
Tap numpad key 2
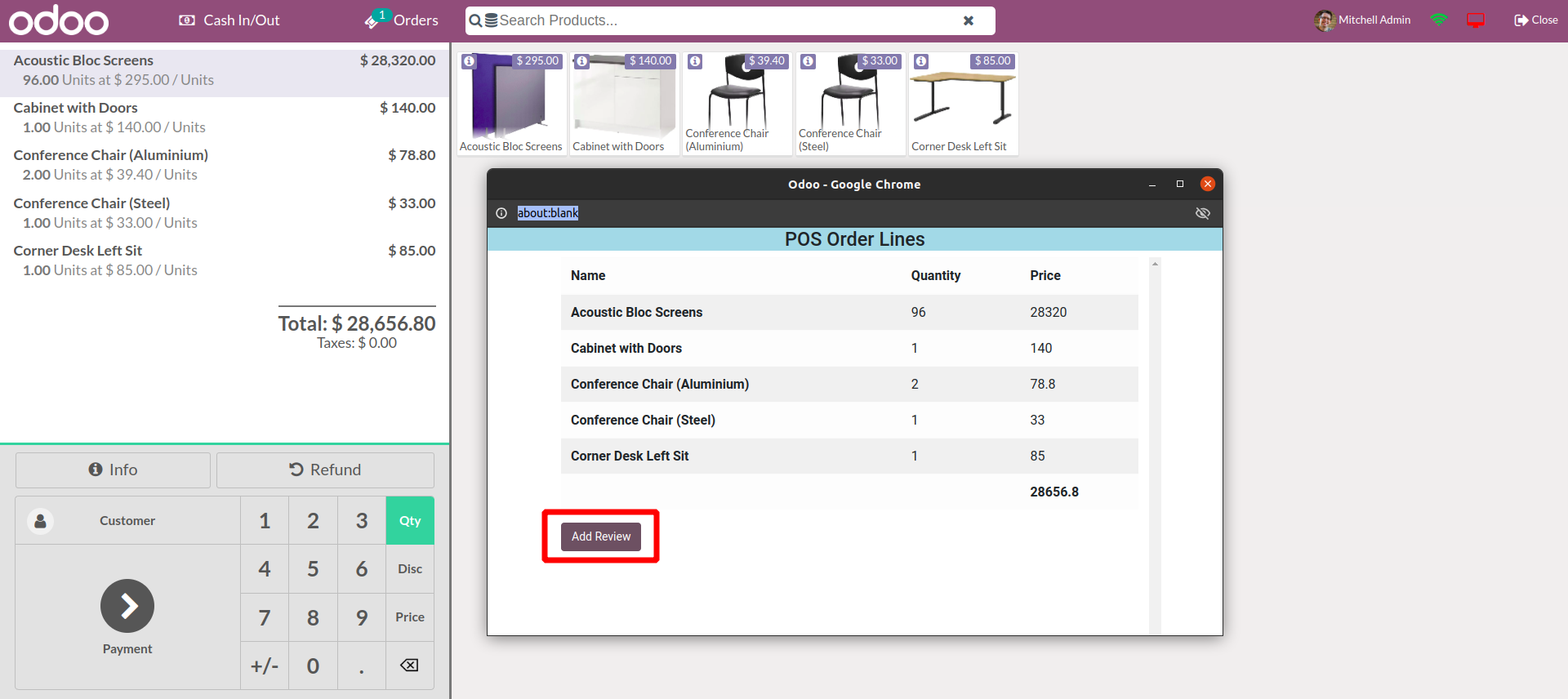[x=313, y=520]
